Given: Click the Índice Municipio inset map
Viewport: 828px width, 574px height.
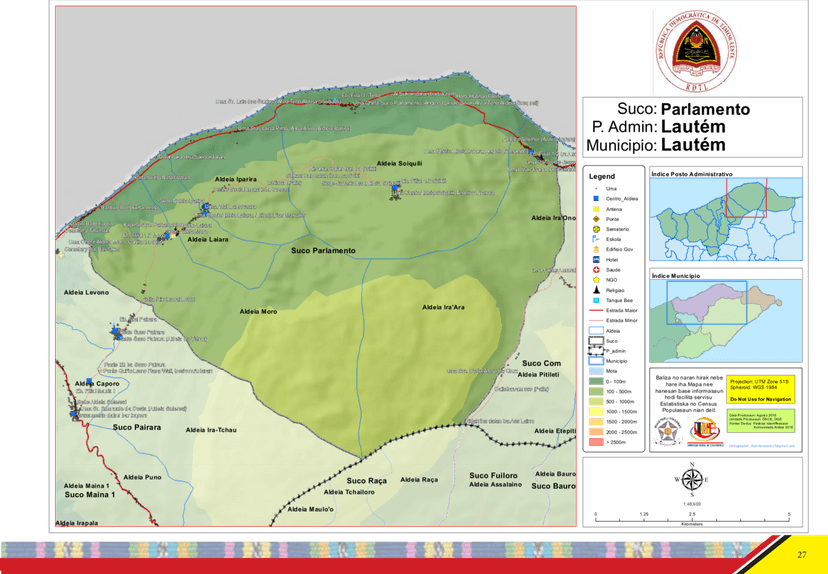Looking at the screenshot, I should pyautogui.click(x=726, y=321).
